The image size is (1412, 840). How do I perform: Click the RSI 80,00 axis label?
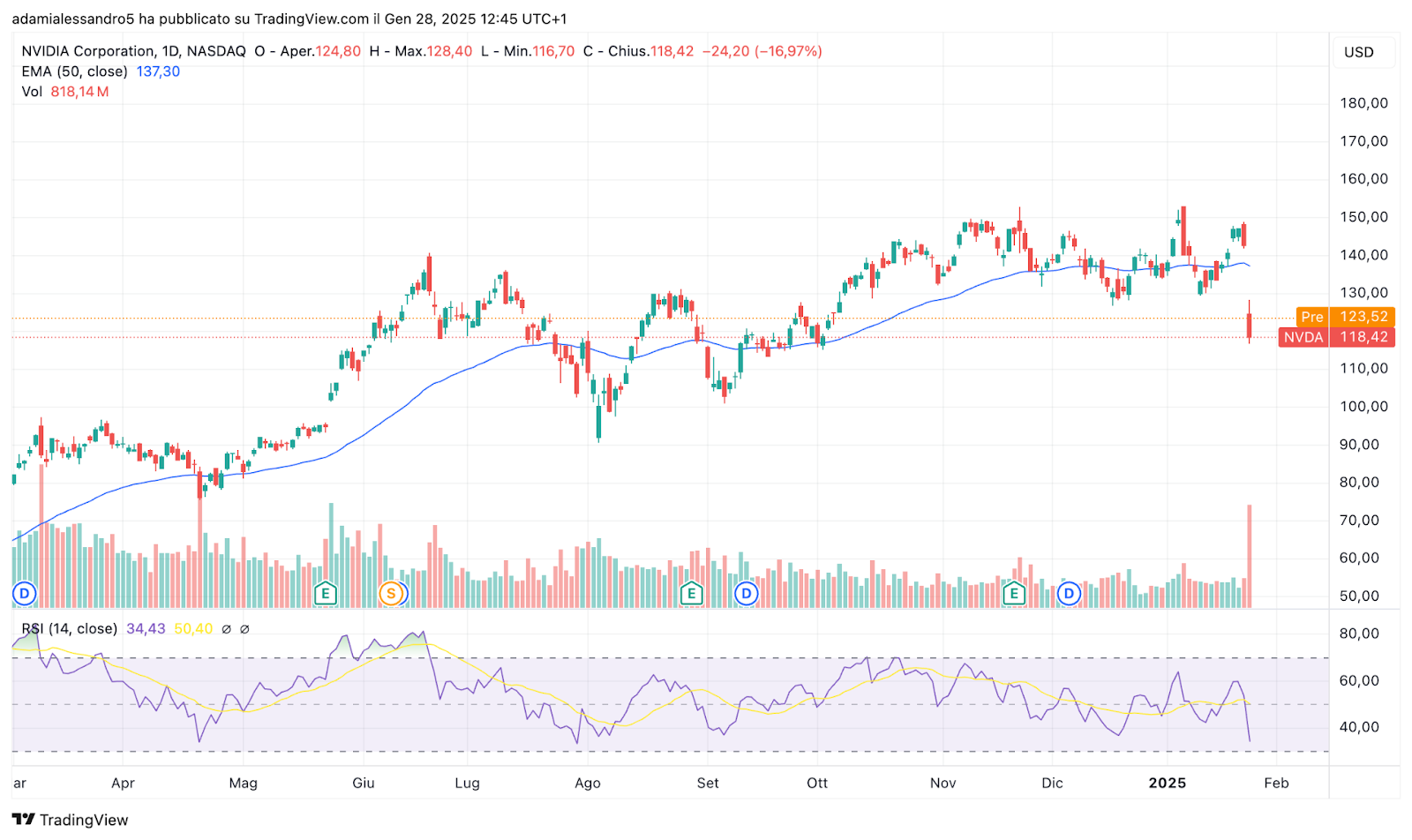(x=1359, y=634)
